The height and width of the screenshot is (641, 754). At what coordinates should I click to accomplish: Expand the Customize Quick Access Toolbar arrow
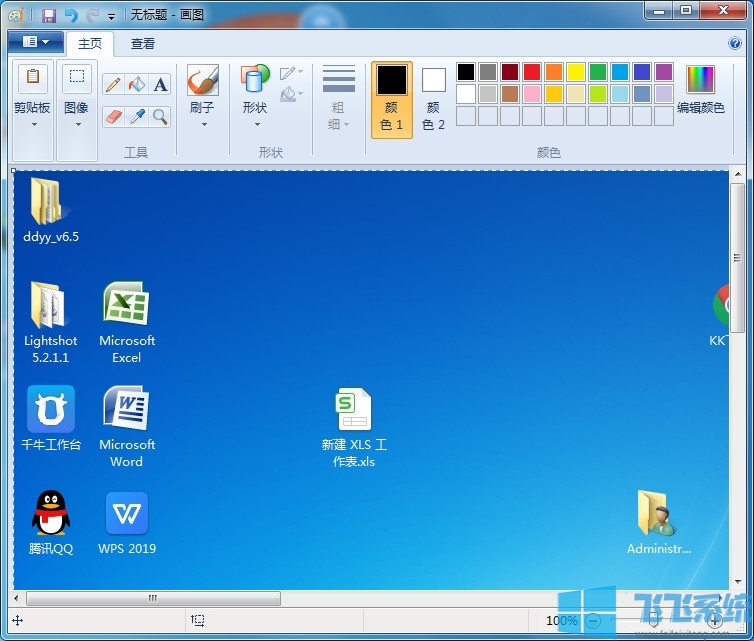pos(112,17)
